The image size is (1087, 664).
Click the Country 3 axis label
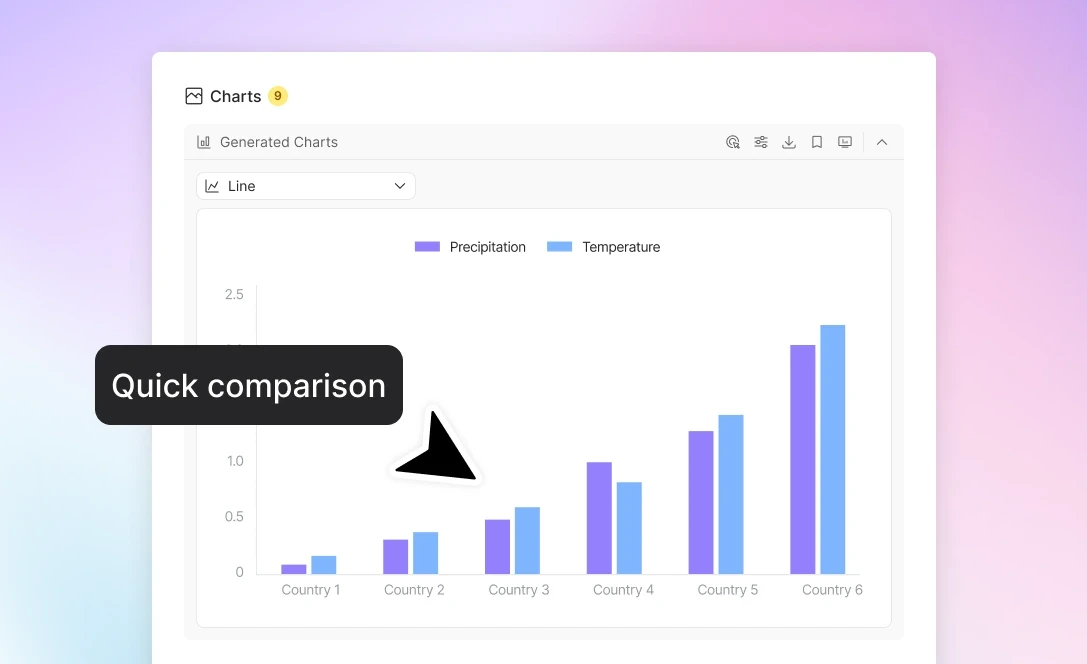[x=519, y=590]
